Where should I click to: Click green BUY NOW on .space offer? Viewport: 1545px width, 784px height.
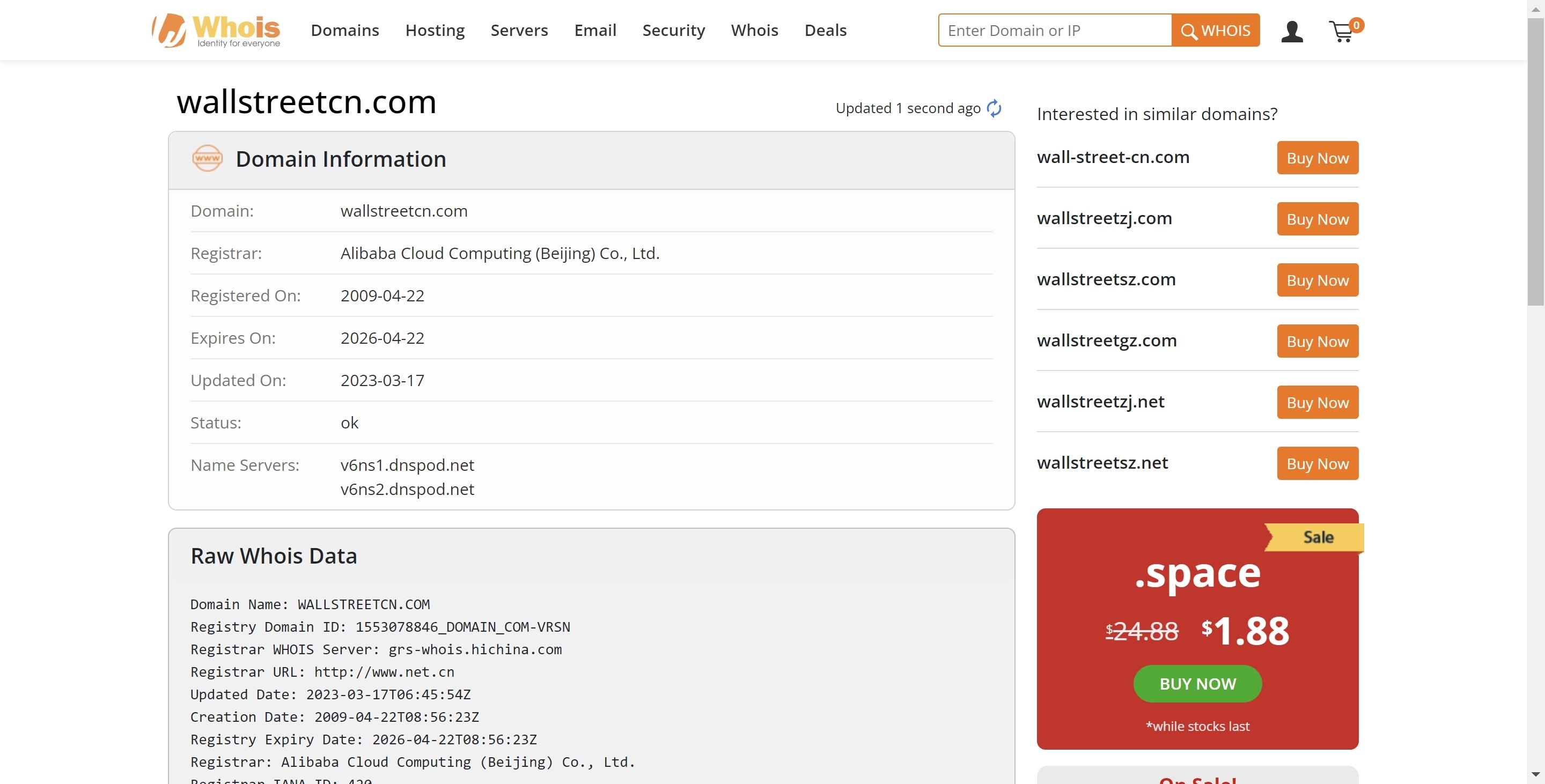[1197, 683]
